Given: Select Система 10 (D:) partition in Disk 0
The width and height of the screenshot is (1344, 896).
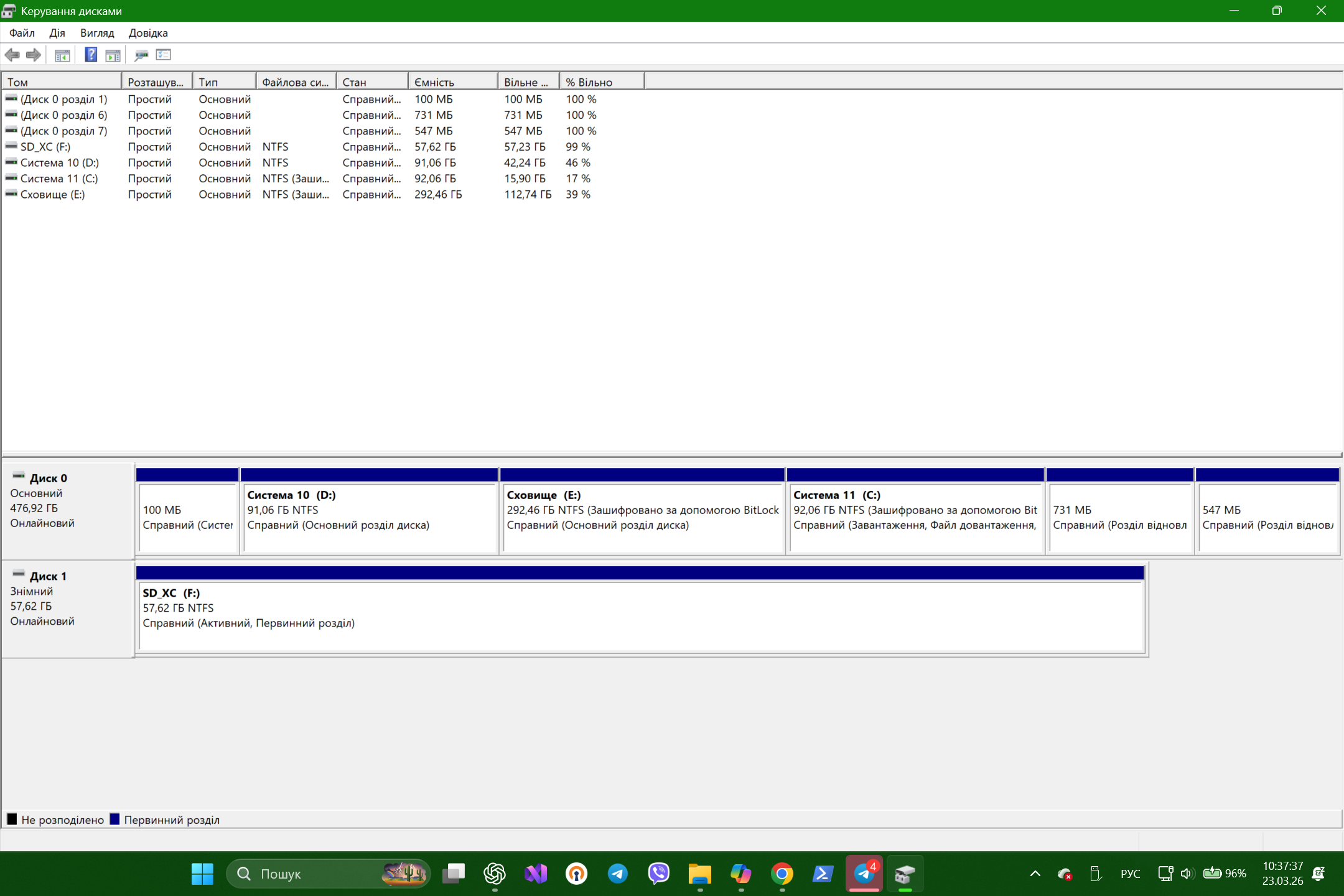Looking at the screenshot, I should [369, 518].
